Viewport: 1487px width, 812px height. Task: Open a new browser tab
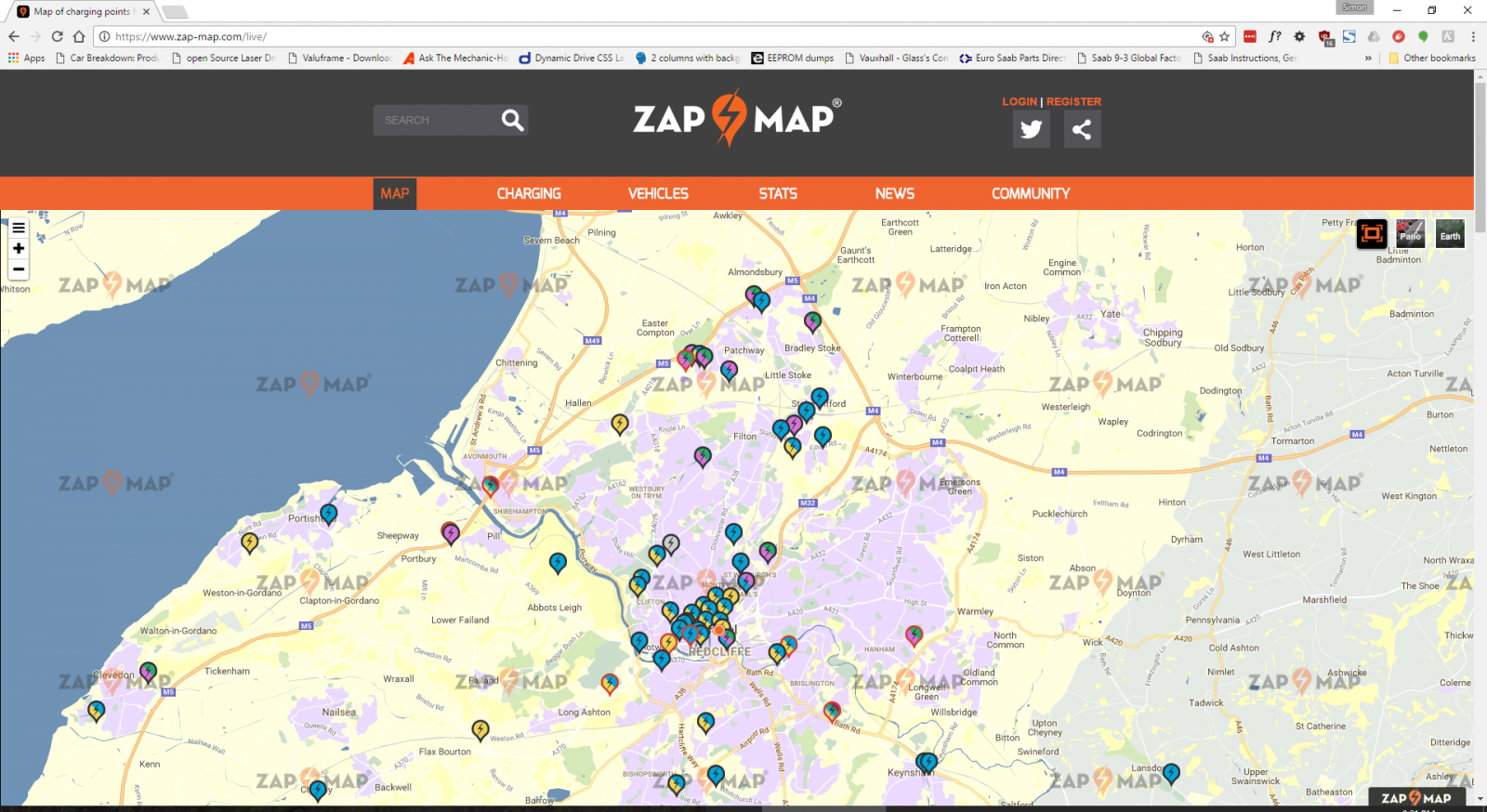coord(175,11)
